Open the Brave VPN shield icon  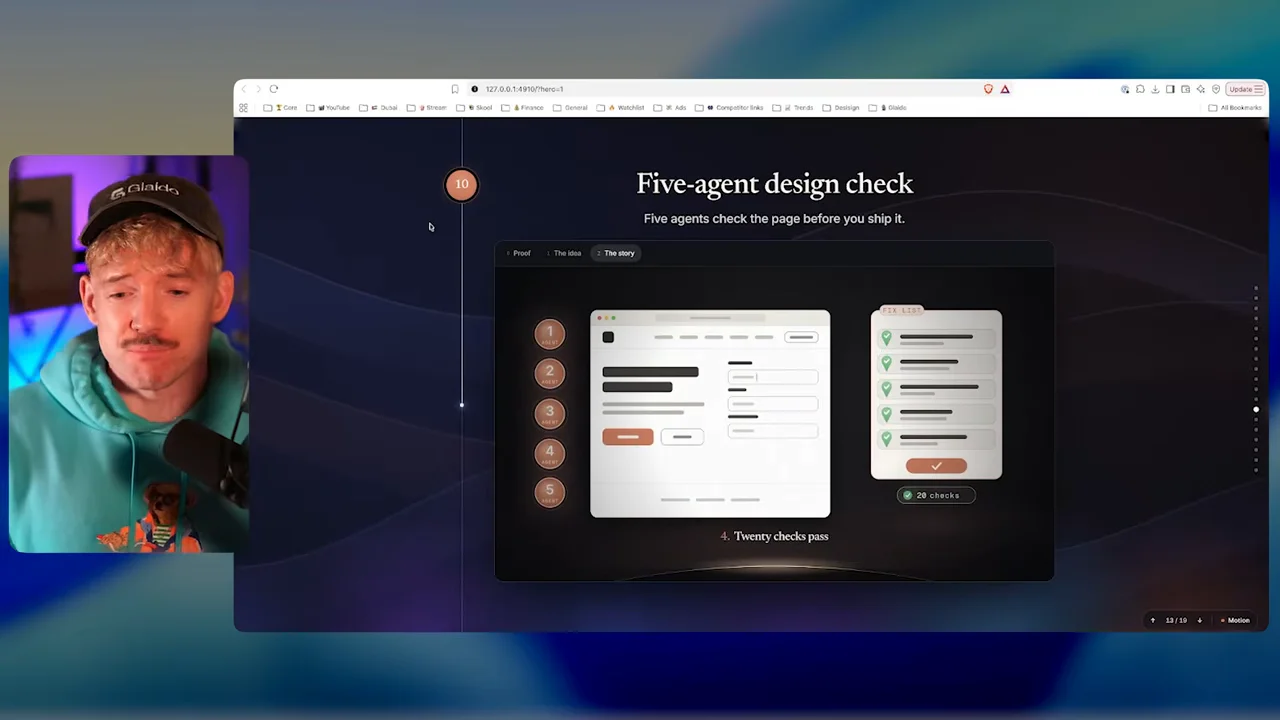click(1216, 89)
